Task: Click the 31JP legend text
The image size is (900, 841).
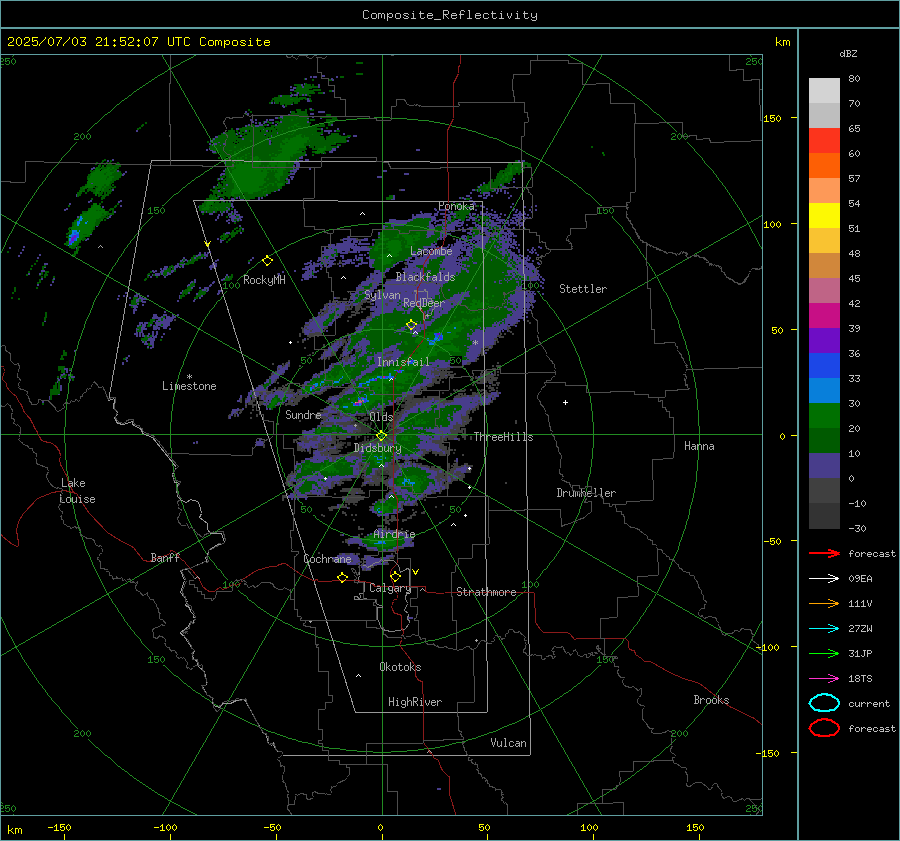Action: (x=860, y=653)
